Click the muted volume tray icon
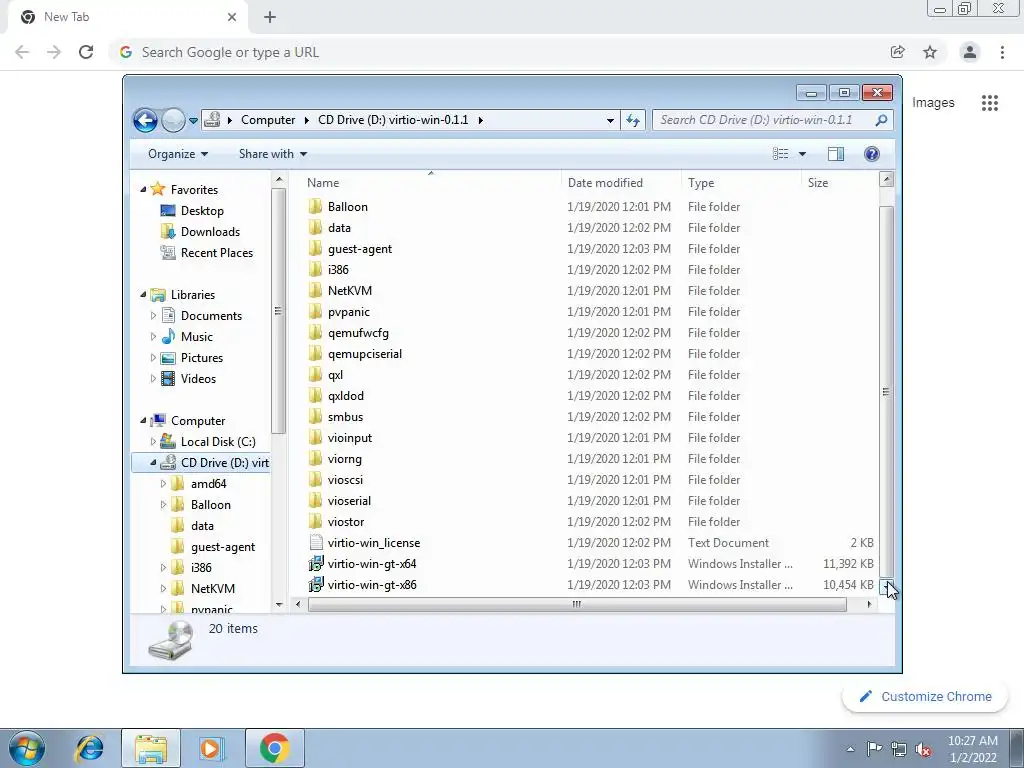 click(x=923, y=750)
